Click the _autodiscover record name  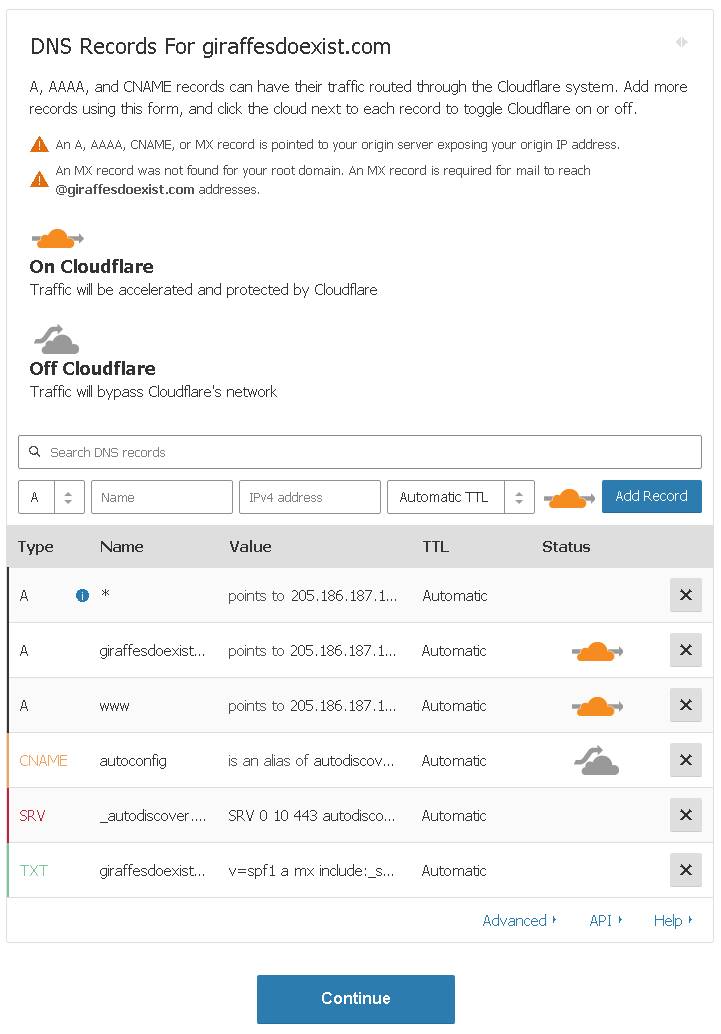152,816
